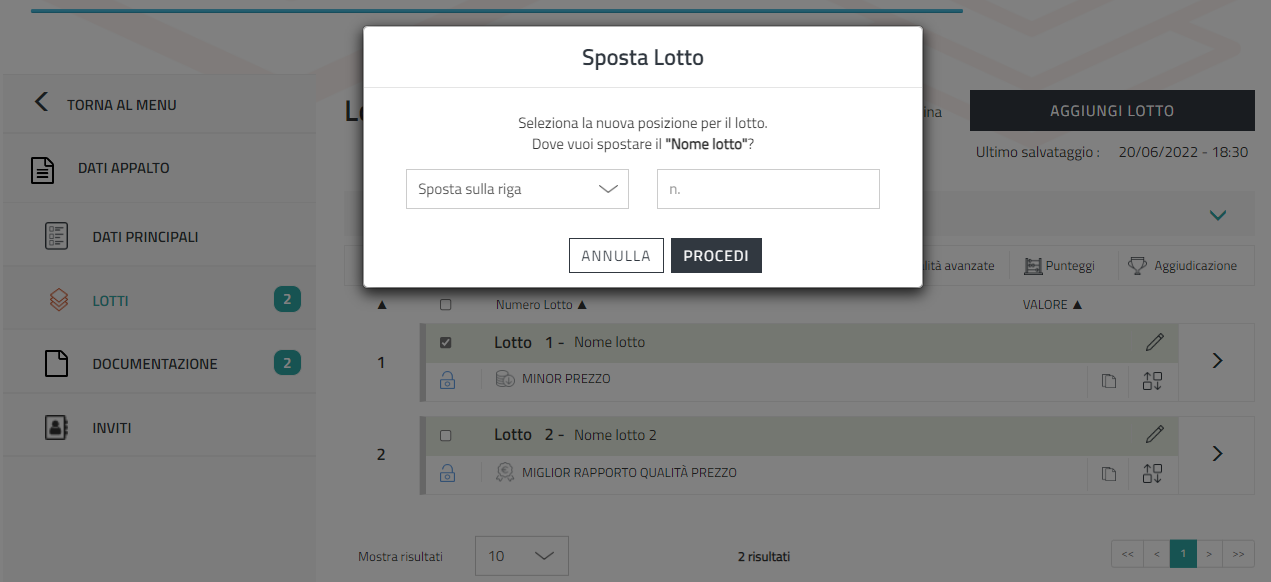1271x582 pixels.
Task: Open the results-per-page dropdown showing 10
Action: 521,556
